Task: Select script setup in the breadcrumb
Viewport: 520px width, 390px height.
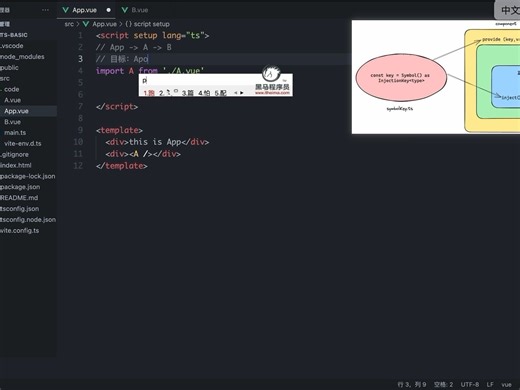Action: click(x=151, y=24)
